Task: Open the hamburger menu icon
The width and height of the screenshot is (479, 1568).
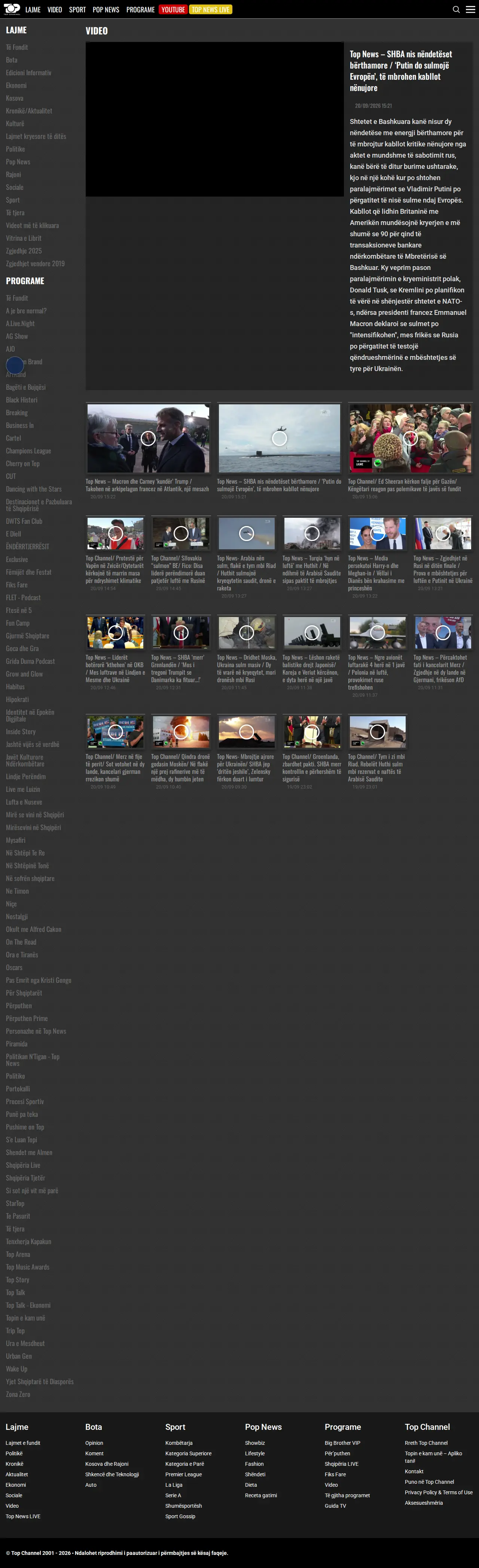Action: [x=470, y=9]
